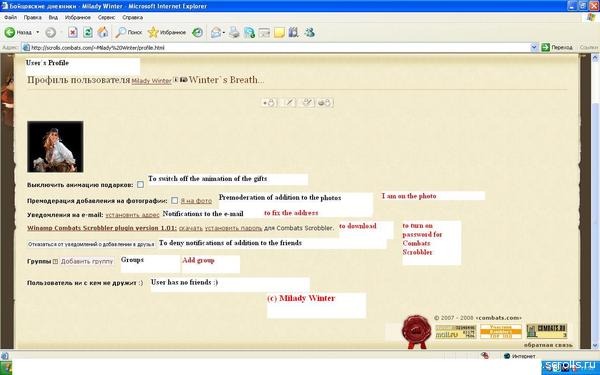Go back with the Назад button
The image size is (600, 375).
[x=18, y=33]
